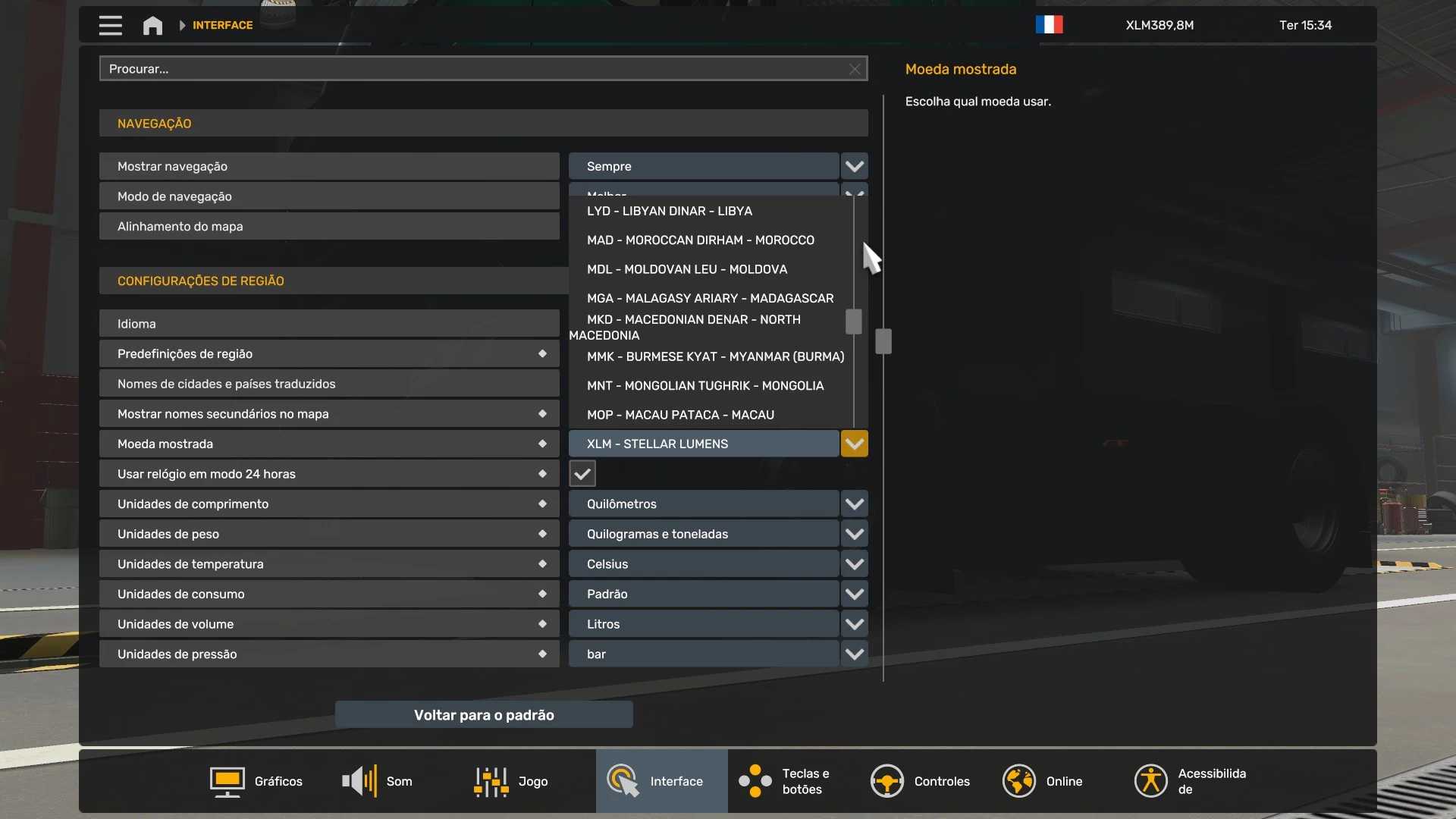Open Acessibilidade settings icon
Image resolution: width=1456 pixels, height=819 pixels.
pyautogui.click(x=1150, y=781)
